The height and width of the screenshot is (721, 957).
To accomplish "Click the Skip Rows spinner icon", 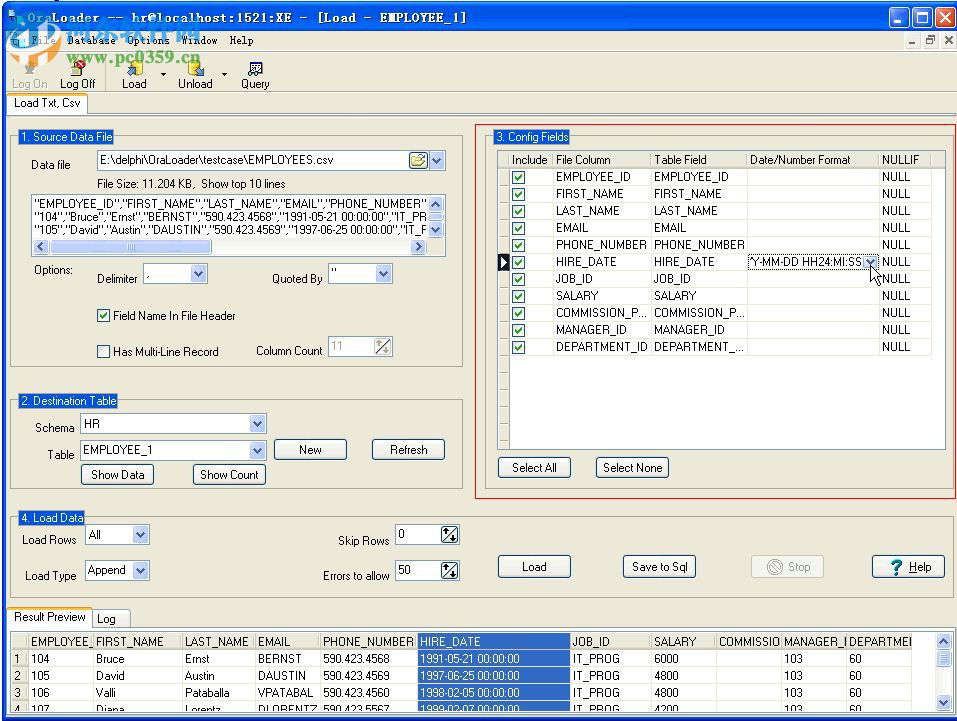I will [x=449, y=535].
